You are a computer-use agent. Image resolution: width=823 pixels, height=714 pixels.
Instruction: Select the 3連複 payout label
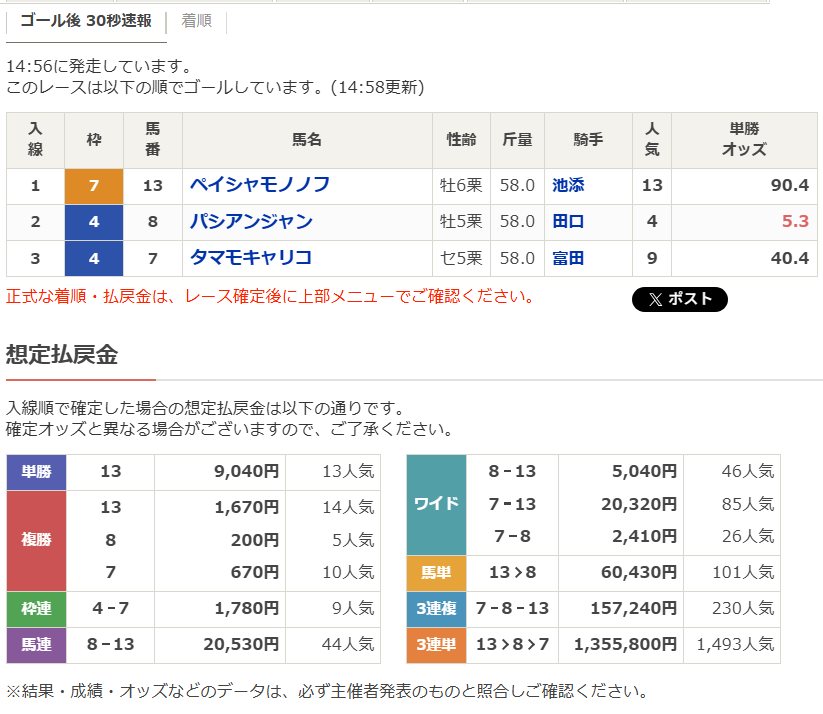click(x=436, y=609)
